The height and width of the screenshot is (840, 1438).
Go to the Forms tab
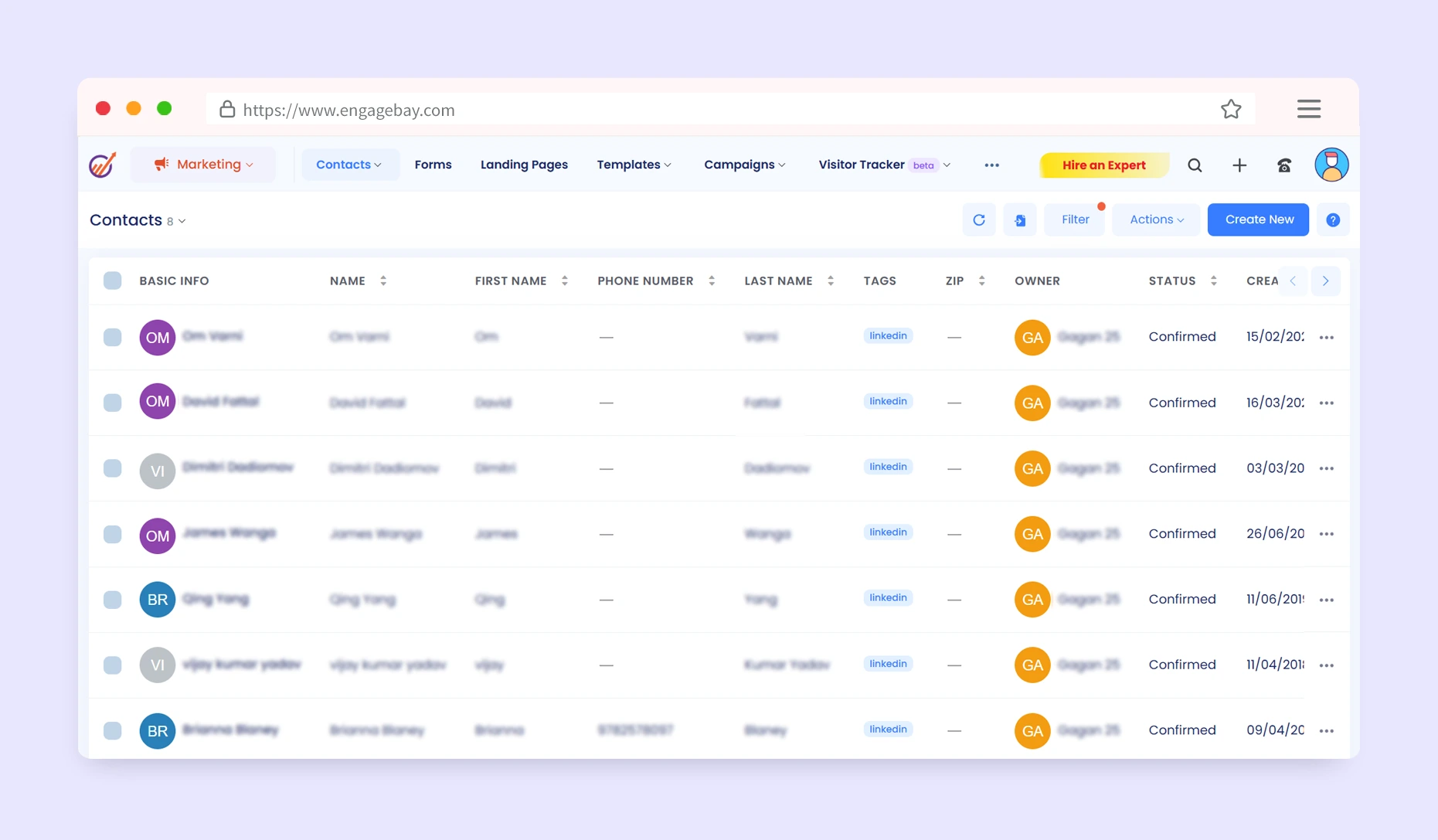point(433,165)
